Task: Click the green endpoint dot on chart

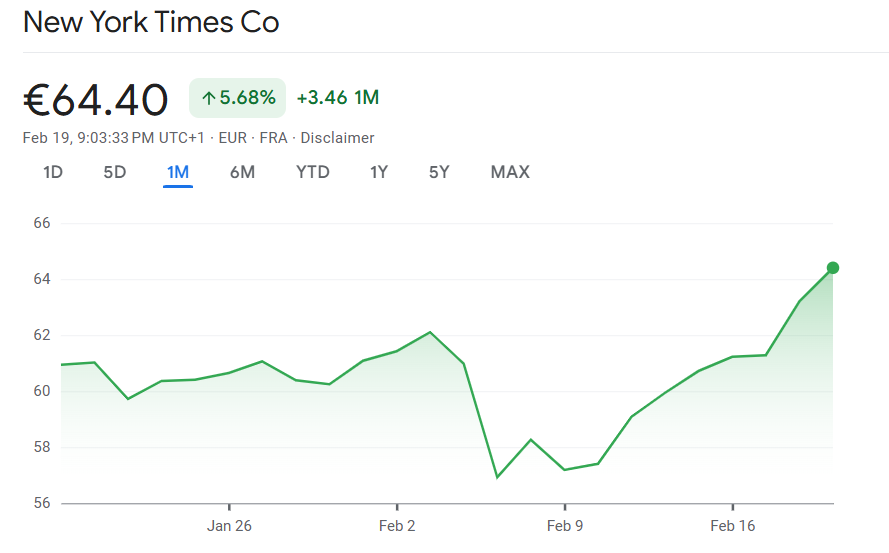Action: [x=832, y=268]
